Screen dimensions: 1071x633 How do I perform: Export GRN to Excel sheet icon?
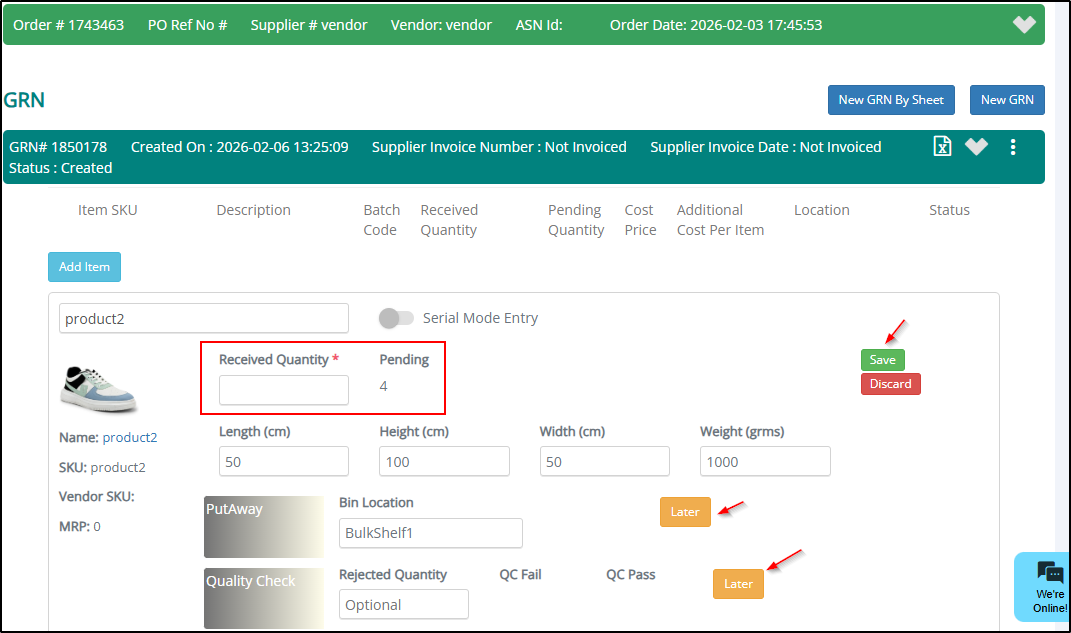[942, 147]
